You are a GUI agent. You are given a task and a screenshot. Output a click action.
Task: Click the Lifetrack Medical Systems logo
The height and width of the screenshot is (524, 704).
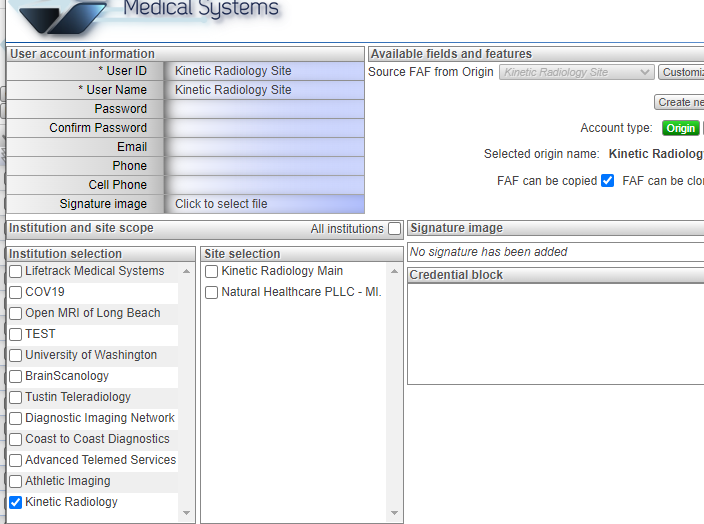tap(148, 17)
